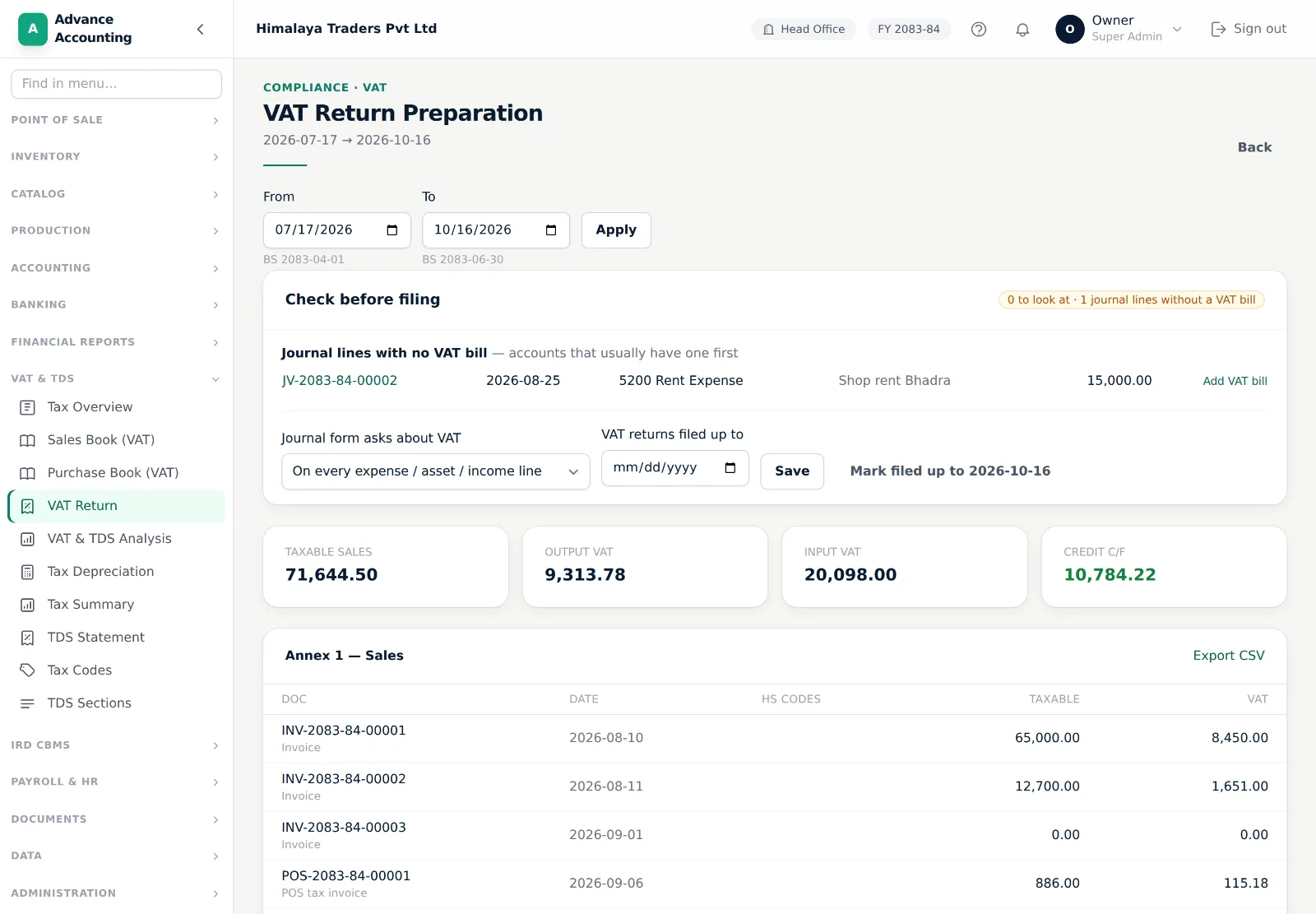Click Mark filed up to 2026-10-16
The height and width of the screenshot is (914, 1316).
coord(950,471)
